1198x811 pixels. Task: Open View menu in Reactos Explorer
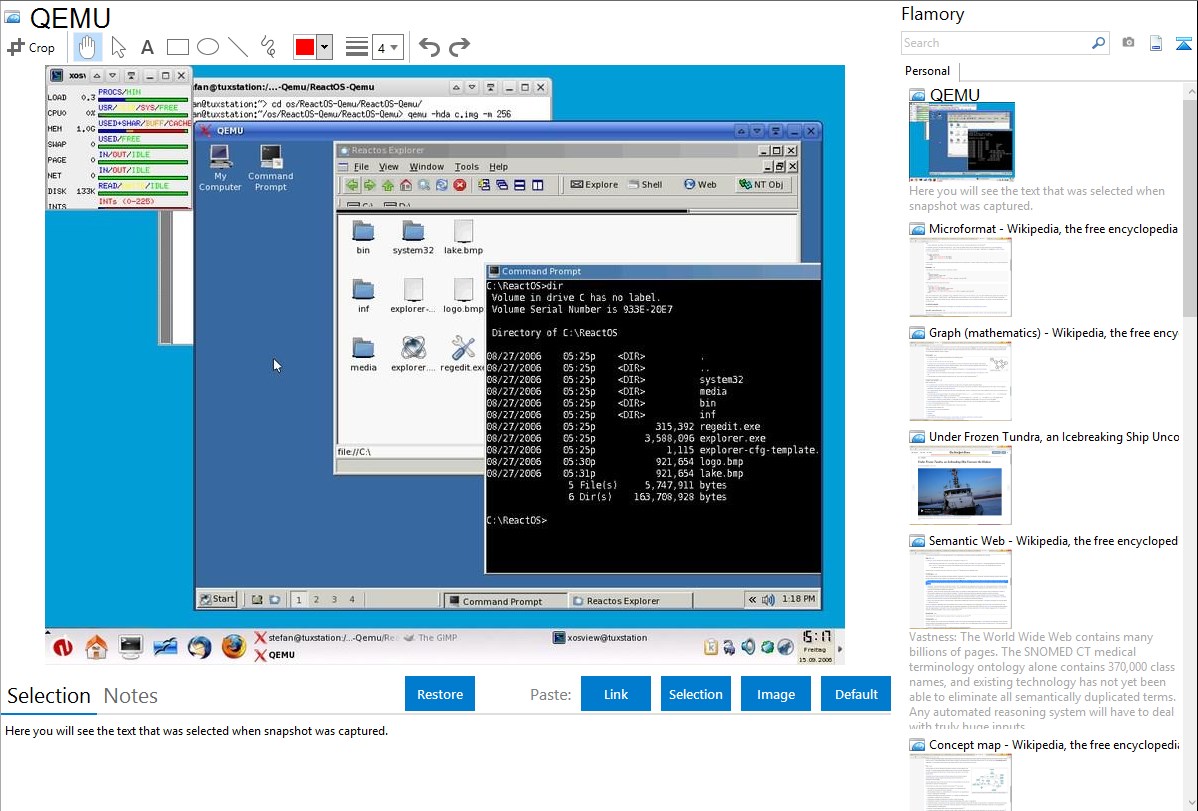pos(389,167)
